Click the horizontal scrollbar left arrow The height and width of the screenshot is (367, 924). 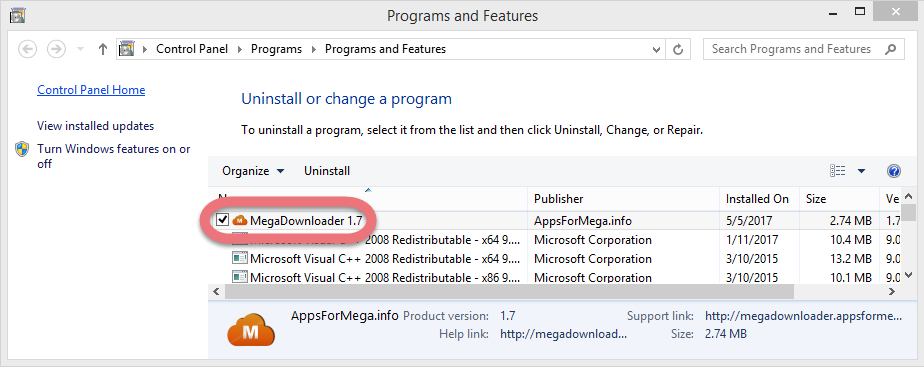coord(216,291)
